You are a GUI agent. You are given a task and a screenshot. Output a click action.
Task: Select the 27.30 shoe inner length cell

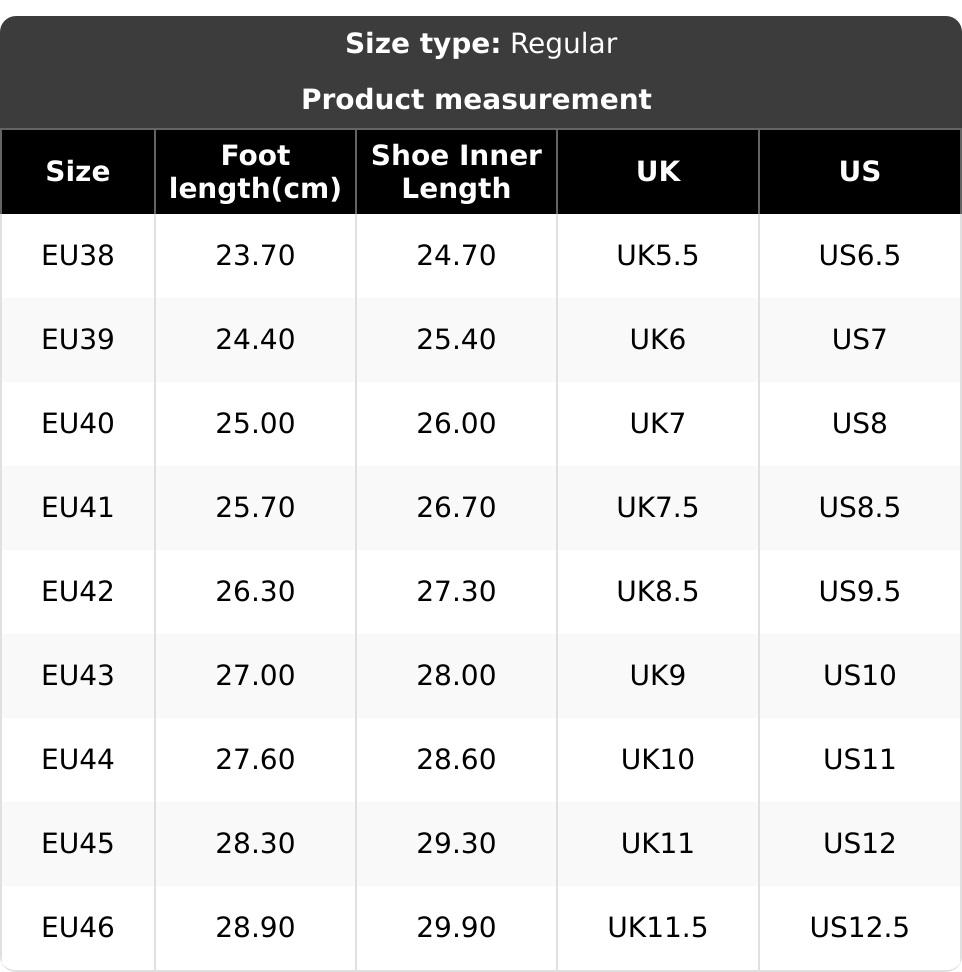pyautogui.click(x=456, y=592)
